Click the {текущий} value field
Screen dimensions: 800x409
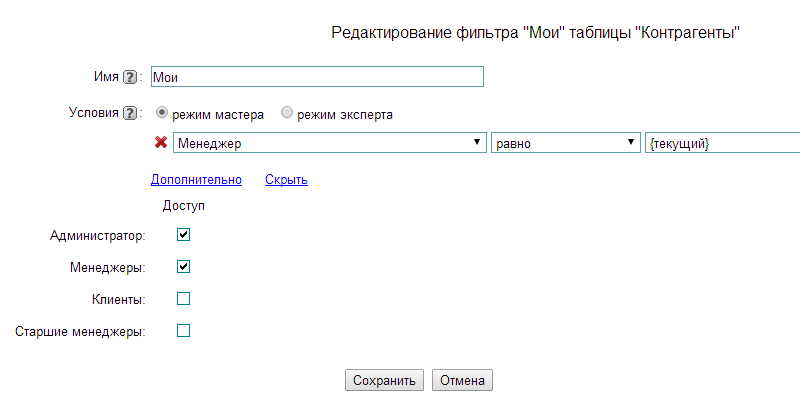click(722, 143)
